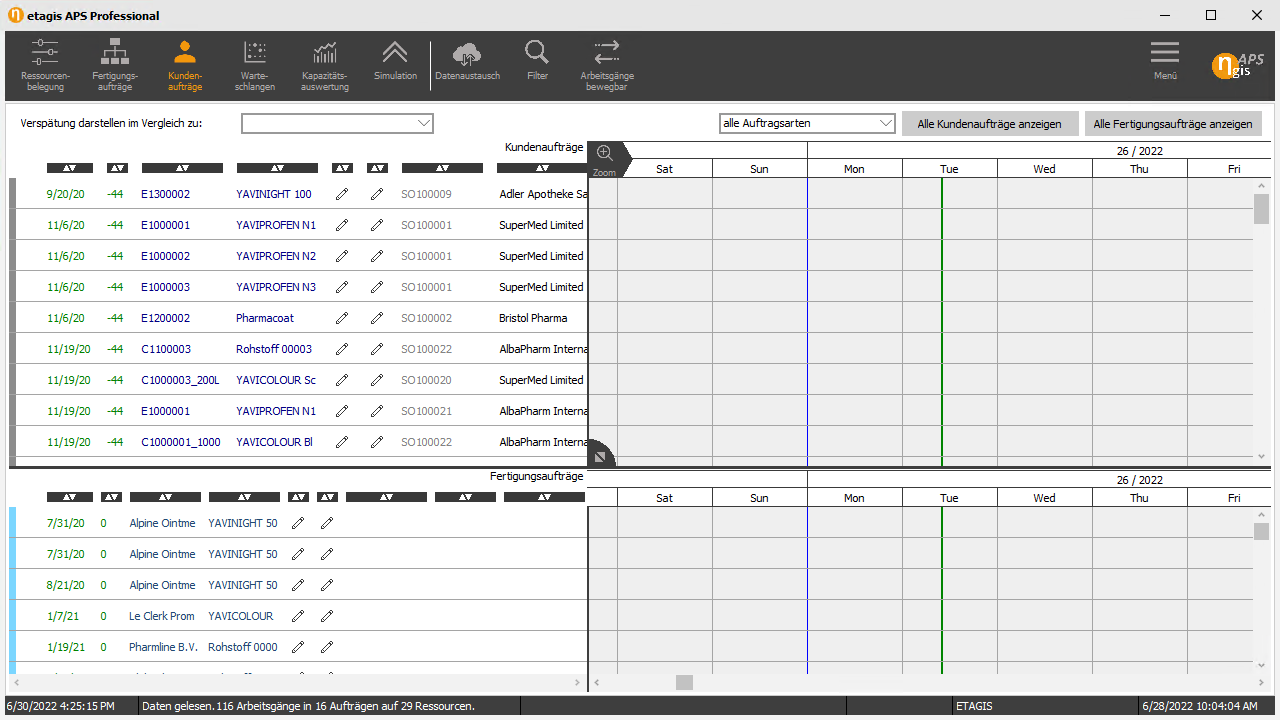Click lower Gantt vertical scrollbar thumb
Screen dimensions: 1280x720
point(1261,531)
